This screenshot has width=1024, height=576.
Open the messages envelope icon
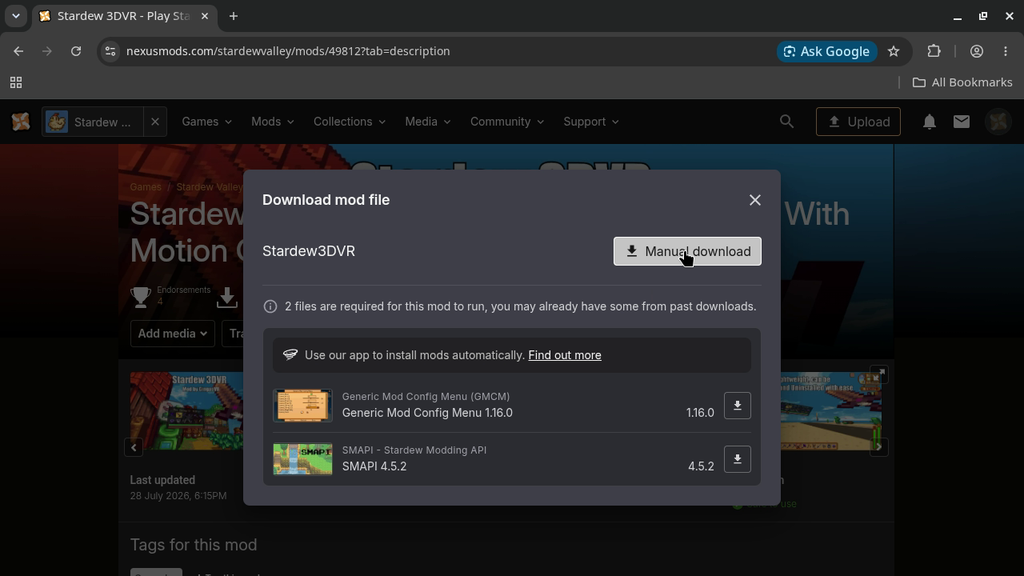961,121
